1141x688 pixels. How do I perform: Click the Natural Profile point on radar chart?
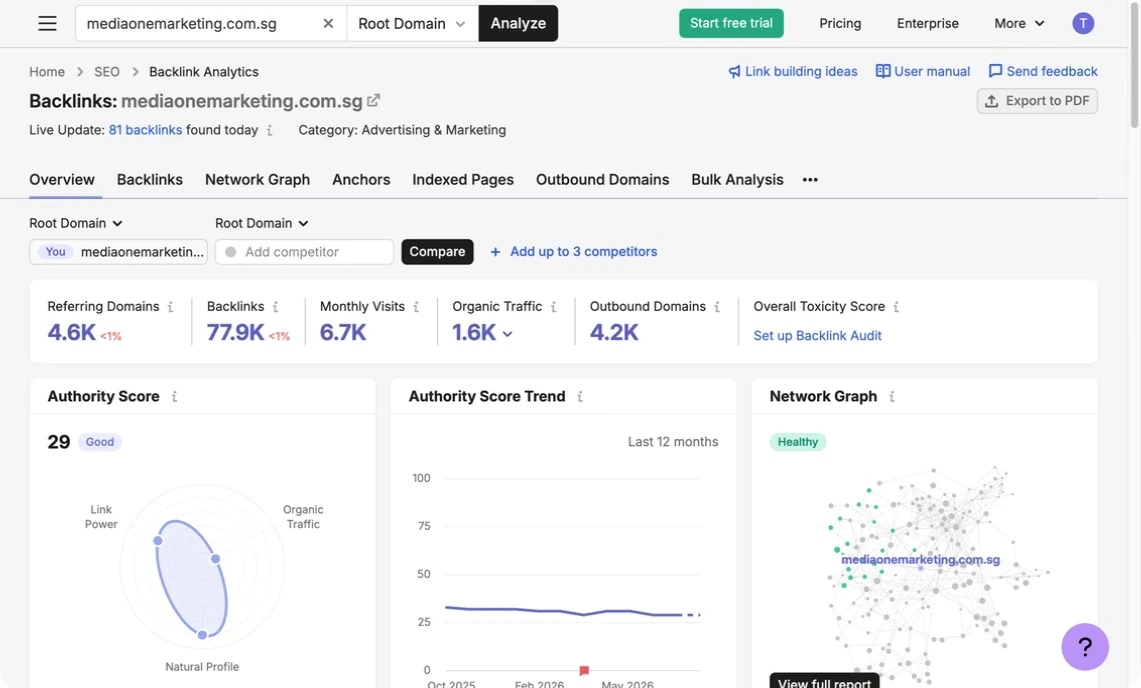[x=202, y=635]
